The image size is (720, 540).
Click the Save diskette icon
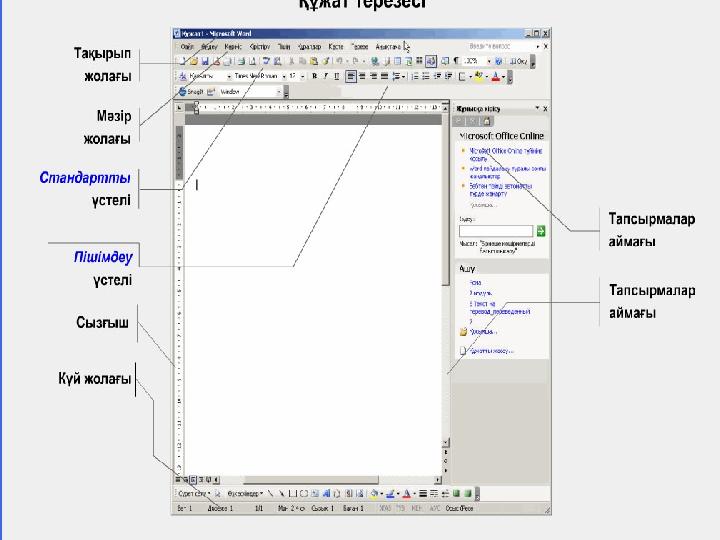click(205, 61)
